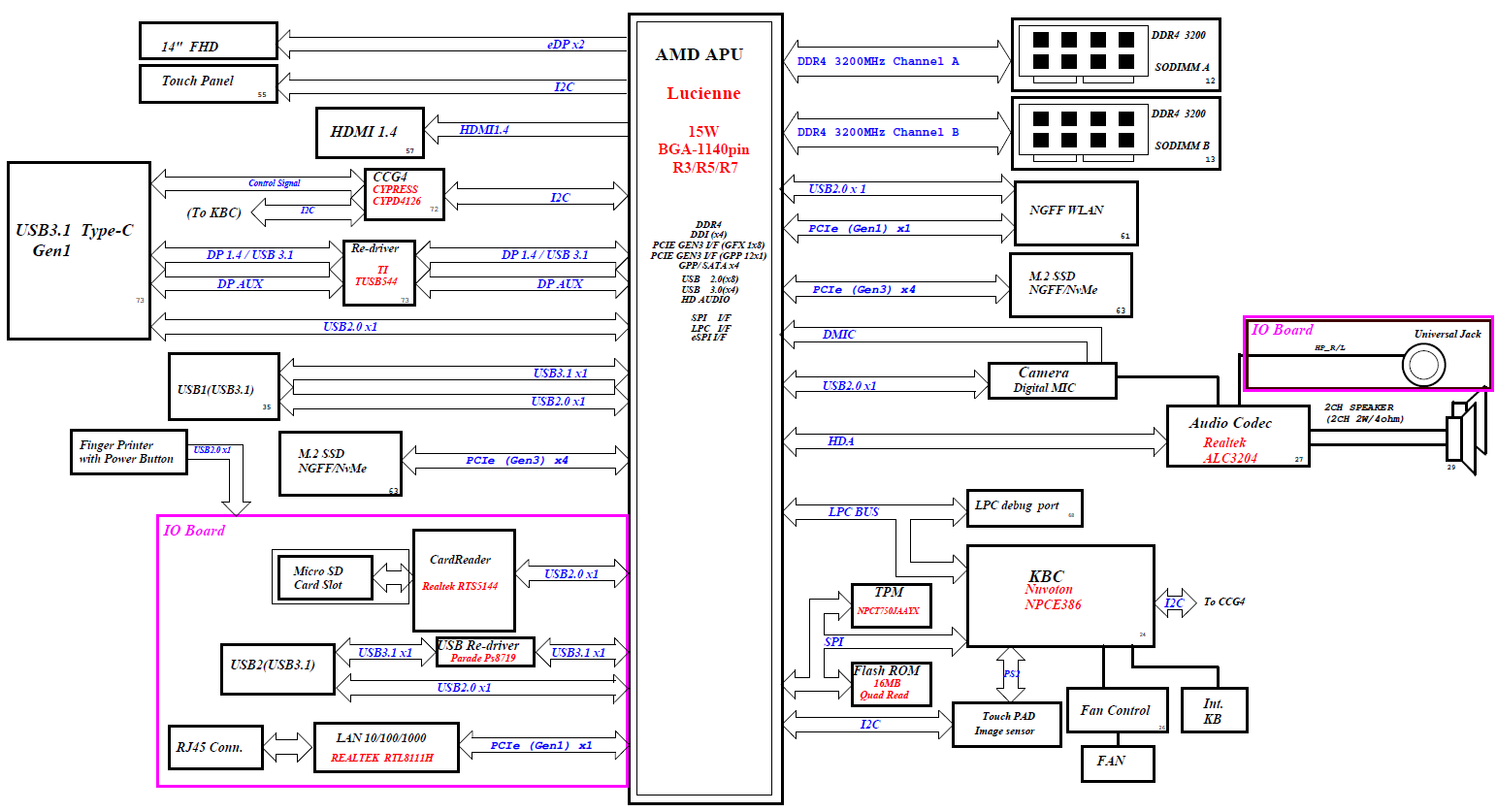Click the Universal Jack circle symbol

click(x=1423, y=366)
